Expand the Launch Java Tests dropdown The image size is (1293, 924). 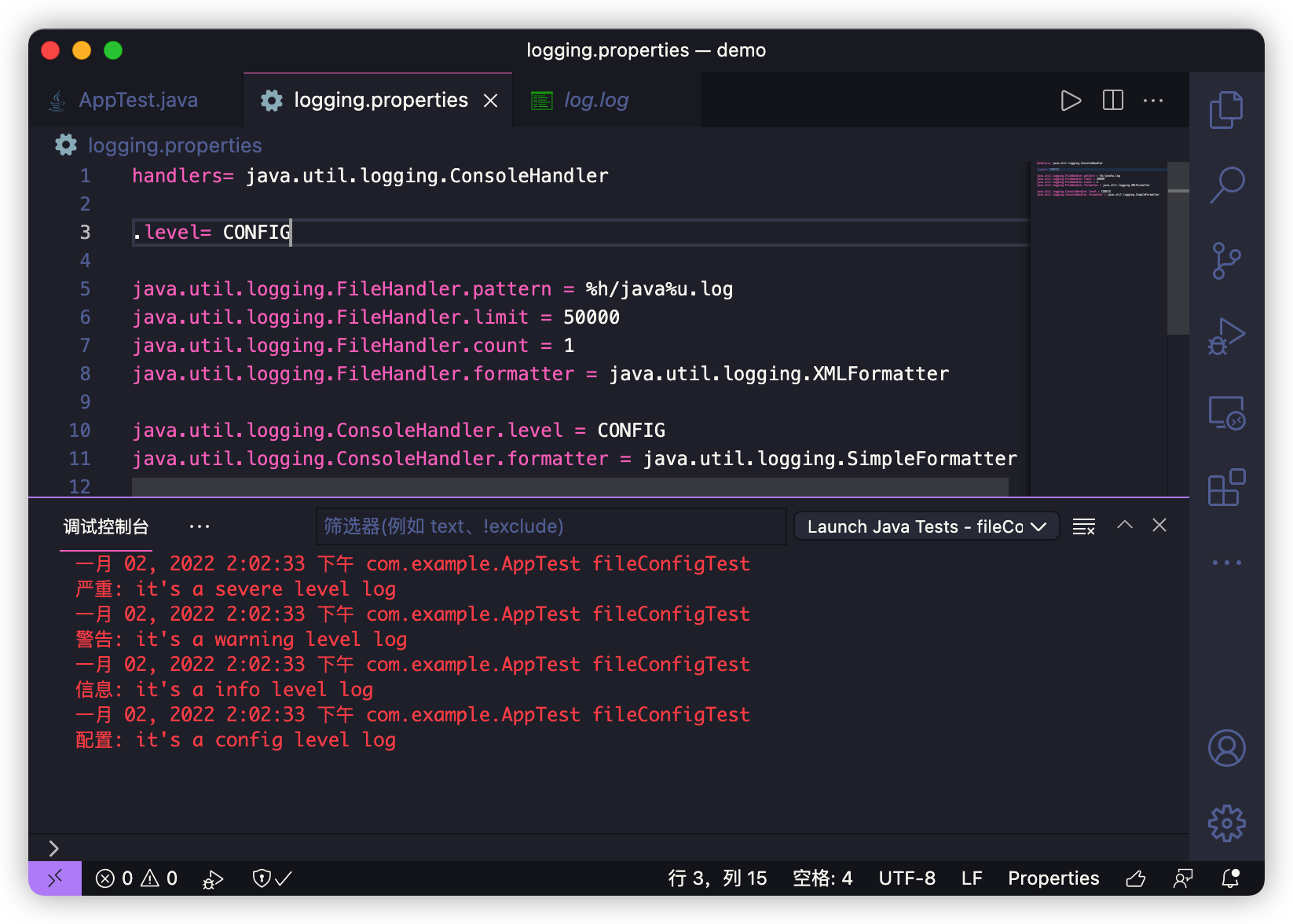[927, 526]
